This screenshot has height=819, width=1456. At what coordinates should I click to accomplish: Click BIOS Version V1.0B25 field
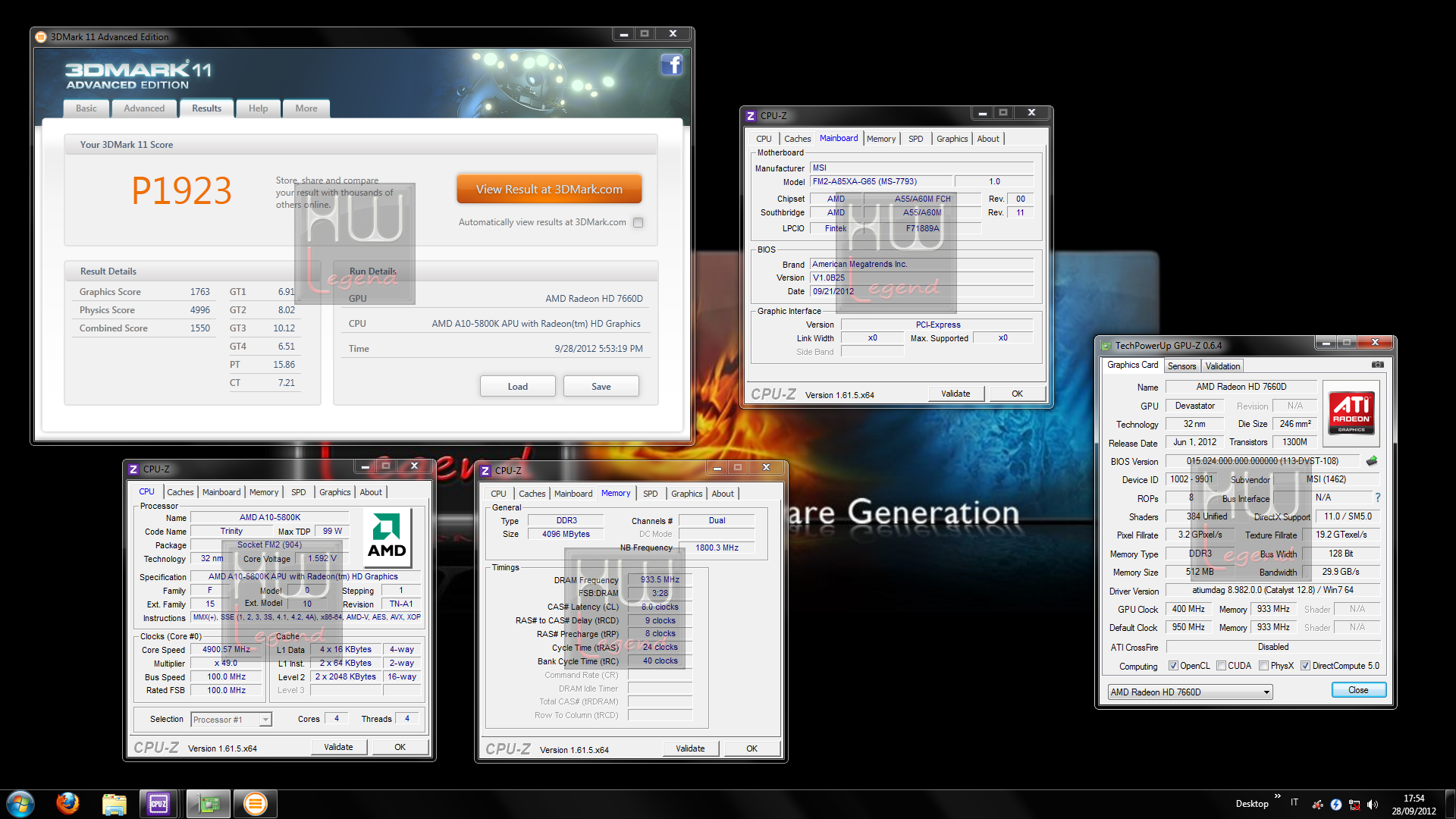click(x=921, y=278)
